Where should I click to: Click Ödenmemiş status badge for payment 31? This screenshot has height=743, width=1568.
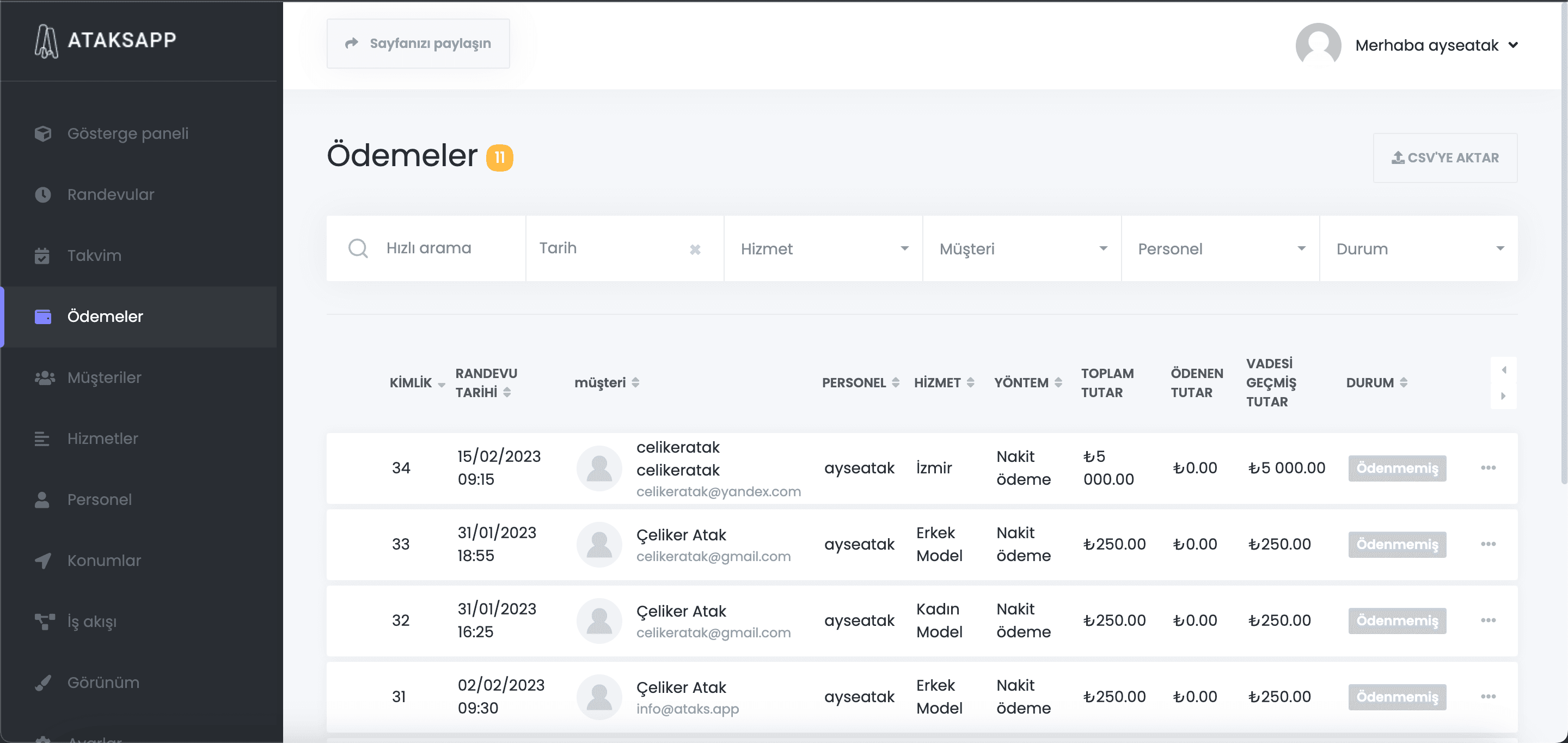(1397, 696)
